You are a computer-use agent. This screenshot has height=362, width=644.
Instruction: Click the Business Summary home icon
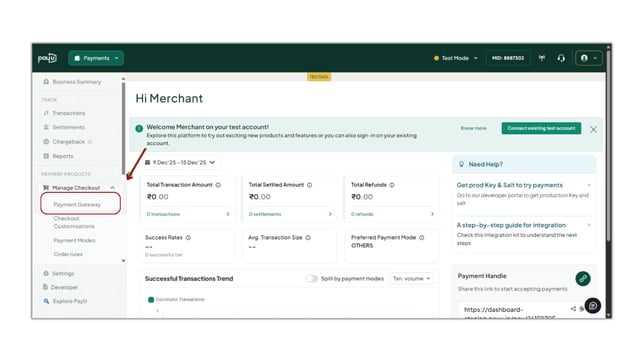pyautogui.click(x=46, y=82)
